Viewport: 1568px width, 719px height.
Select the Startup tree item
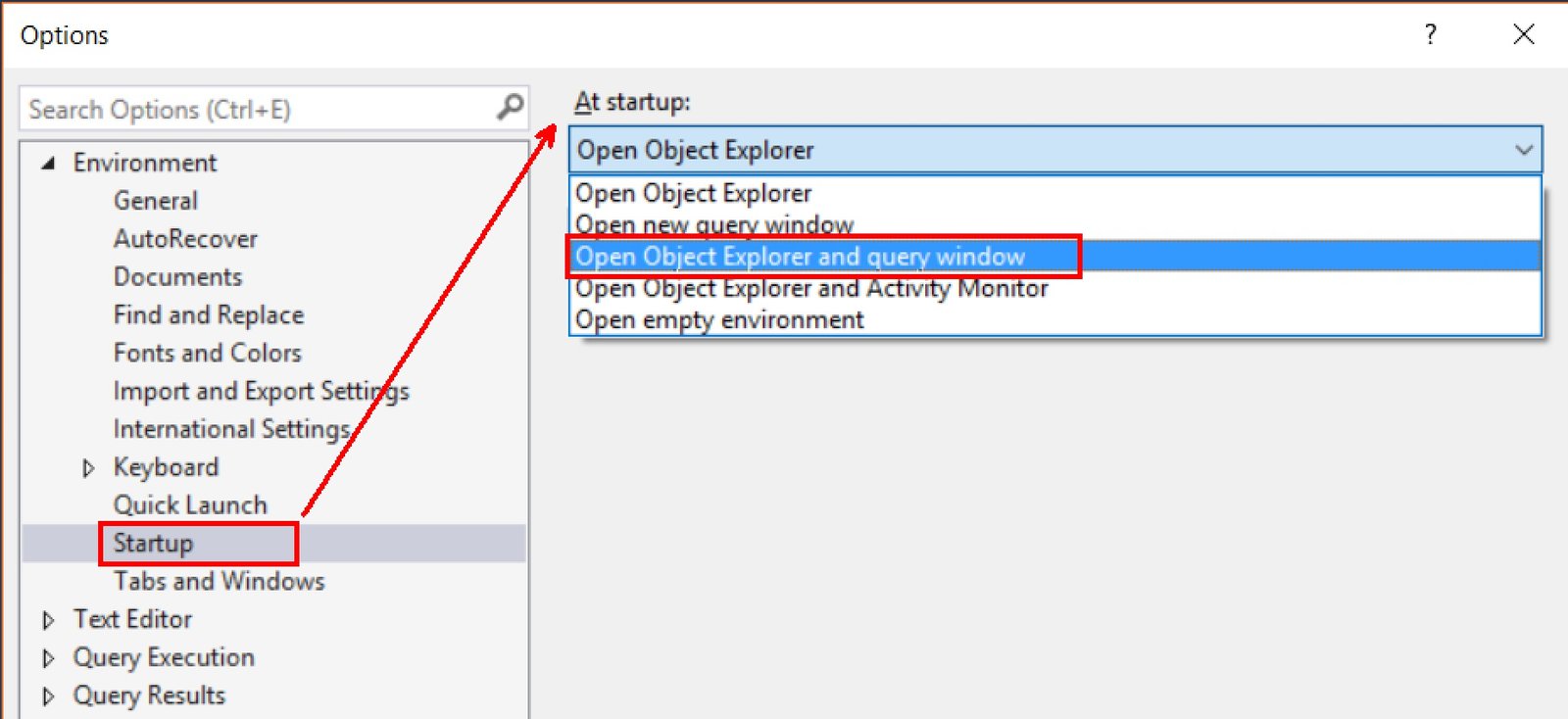(x=153, y=544)
